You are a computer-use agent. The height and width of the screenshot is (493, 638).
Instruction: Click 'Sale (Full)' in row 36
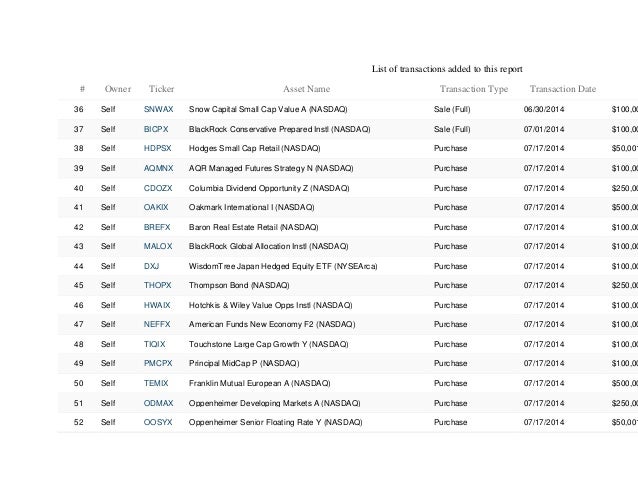(452, 109)
